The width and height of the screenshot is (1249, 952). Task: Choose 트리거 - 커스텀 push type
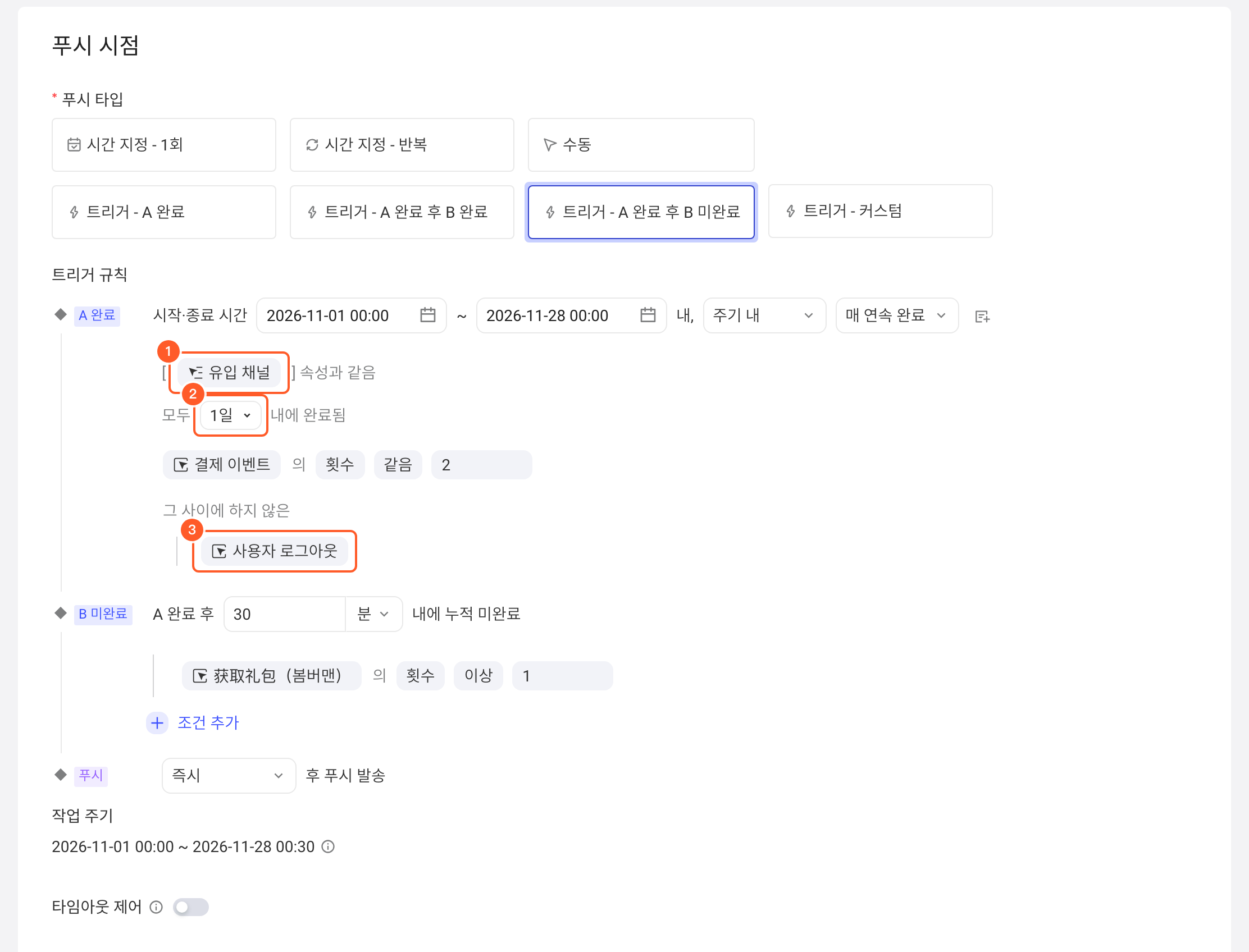[880, 211]
